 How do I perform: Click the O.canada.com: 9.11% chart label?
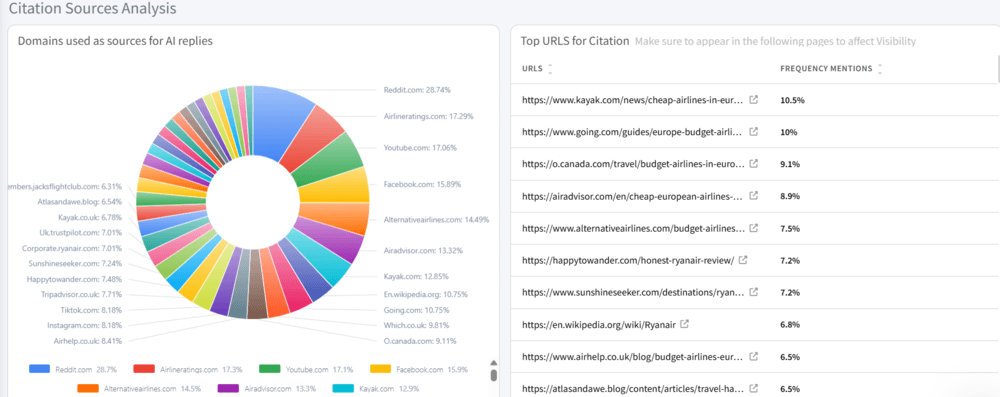[420, 340]
